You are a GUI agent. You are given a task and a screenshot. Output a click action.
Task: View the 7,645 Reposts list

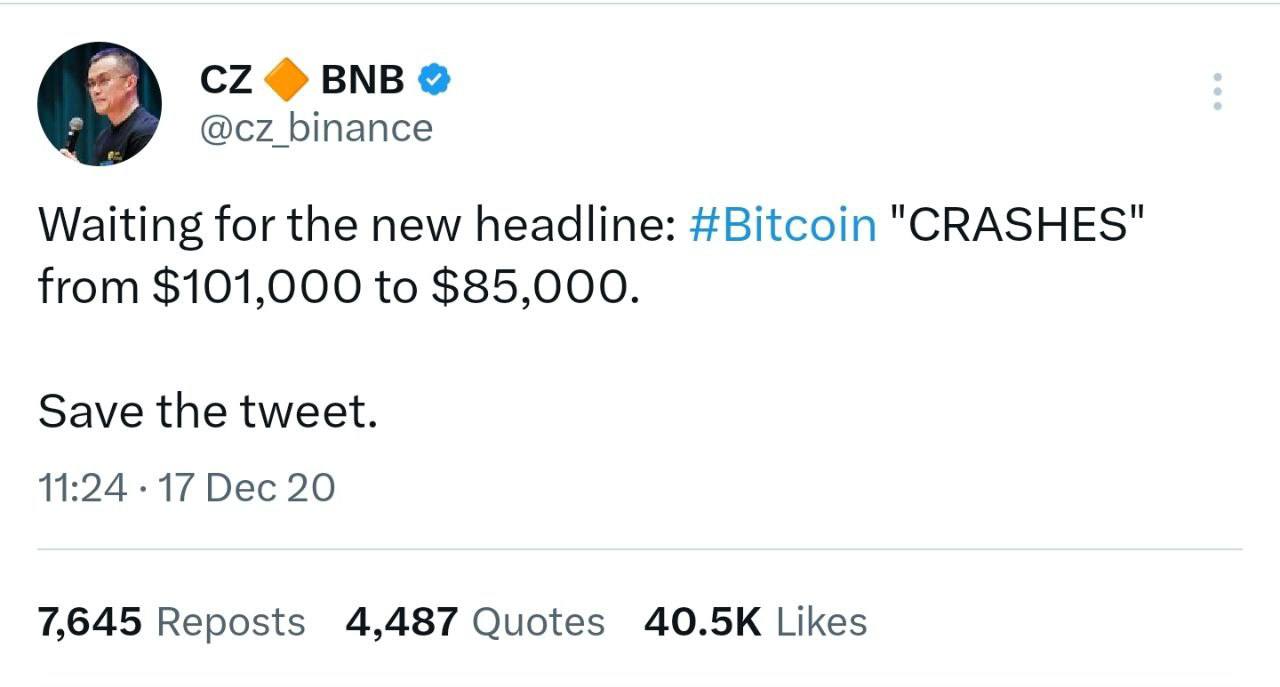tap(170, 621)
